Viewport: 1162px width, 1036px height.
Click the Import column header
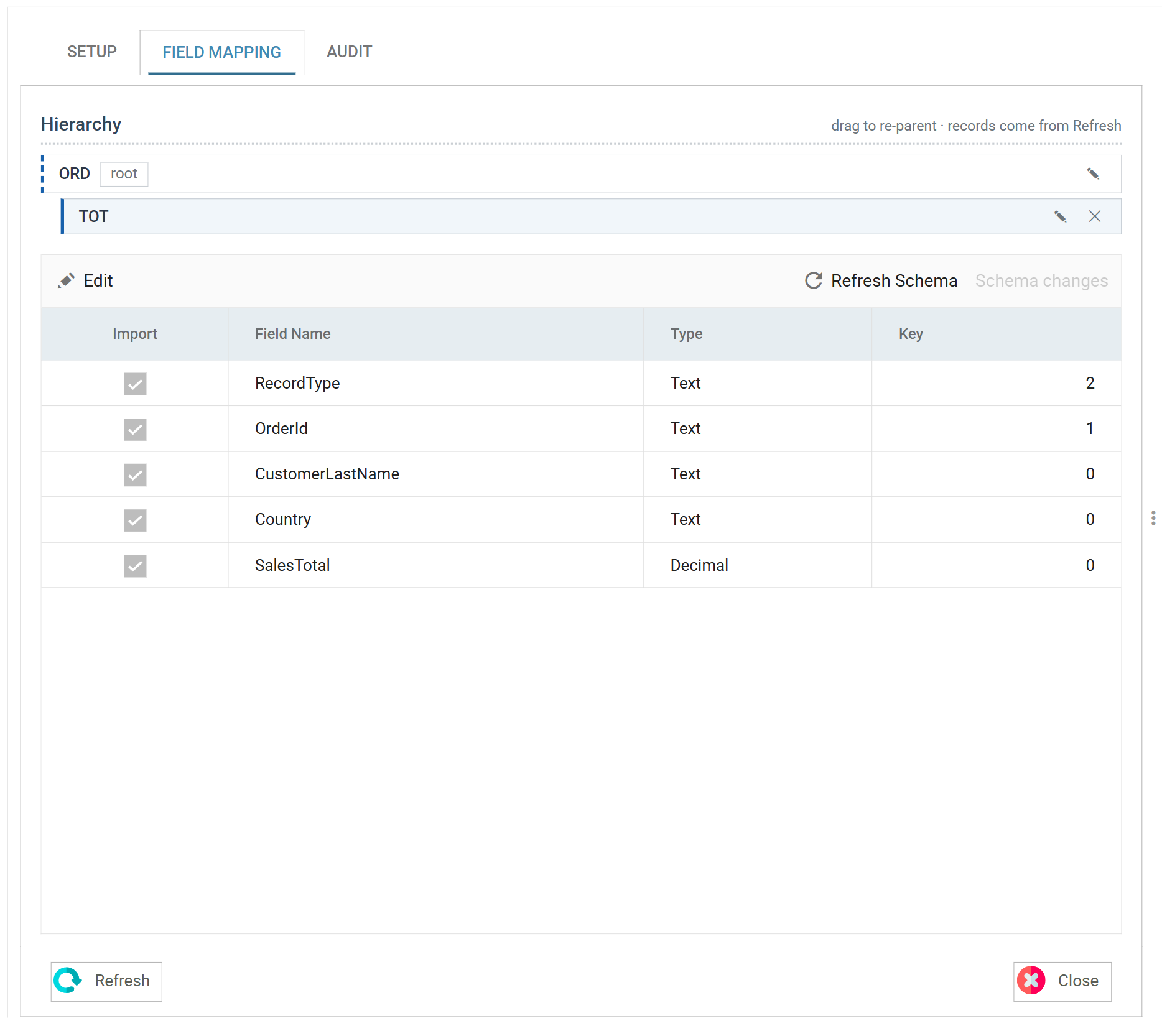[135, 334]
